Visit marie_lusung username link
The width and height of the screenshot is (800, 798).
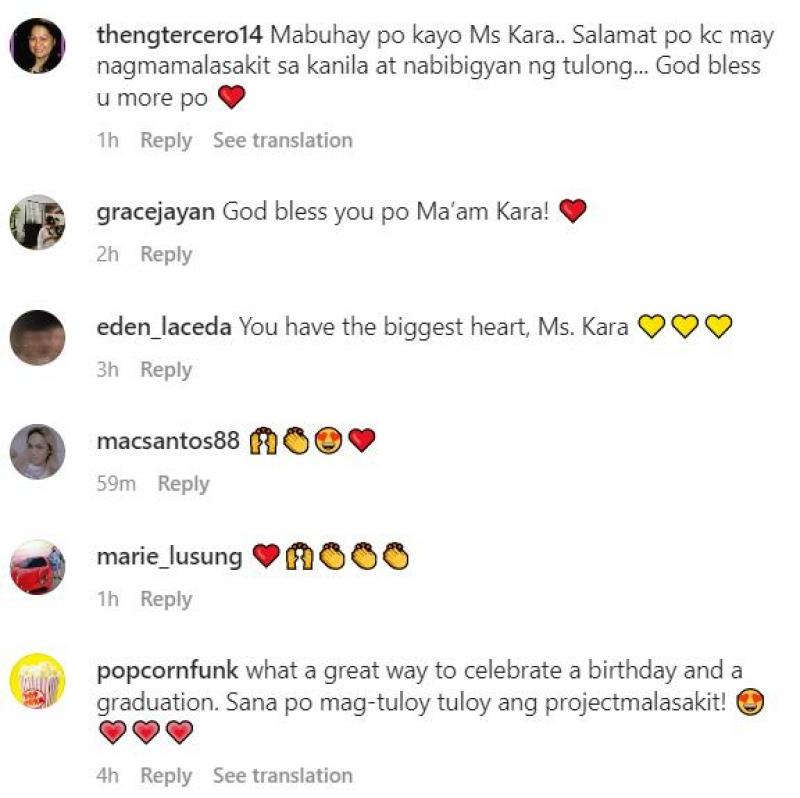[169, 556]
